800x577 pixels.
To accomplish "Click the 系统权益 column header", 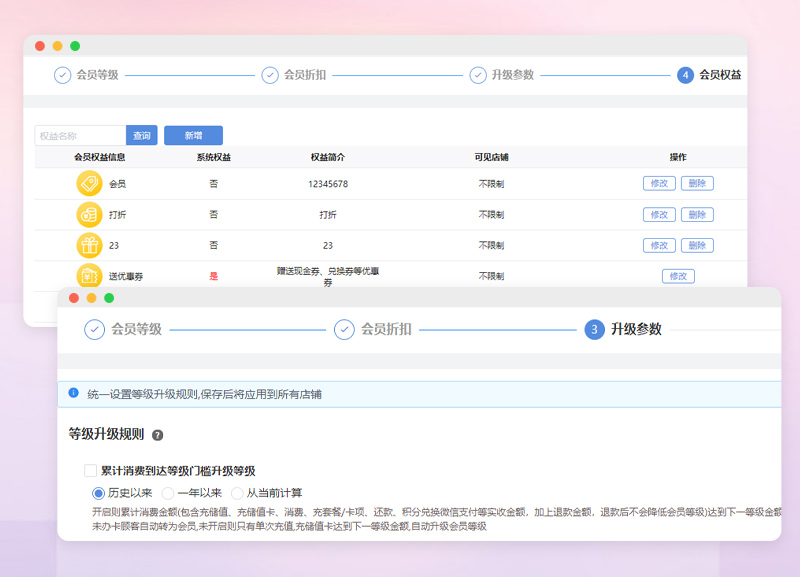I will 214,157.
